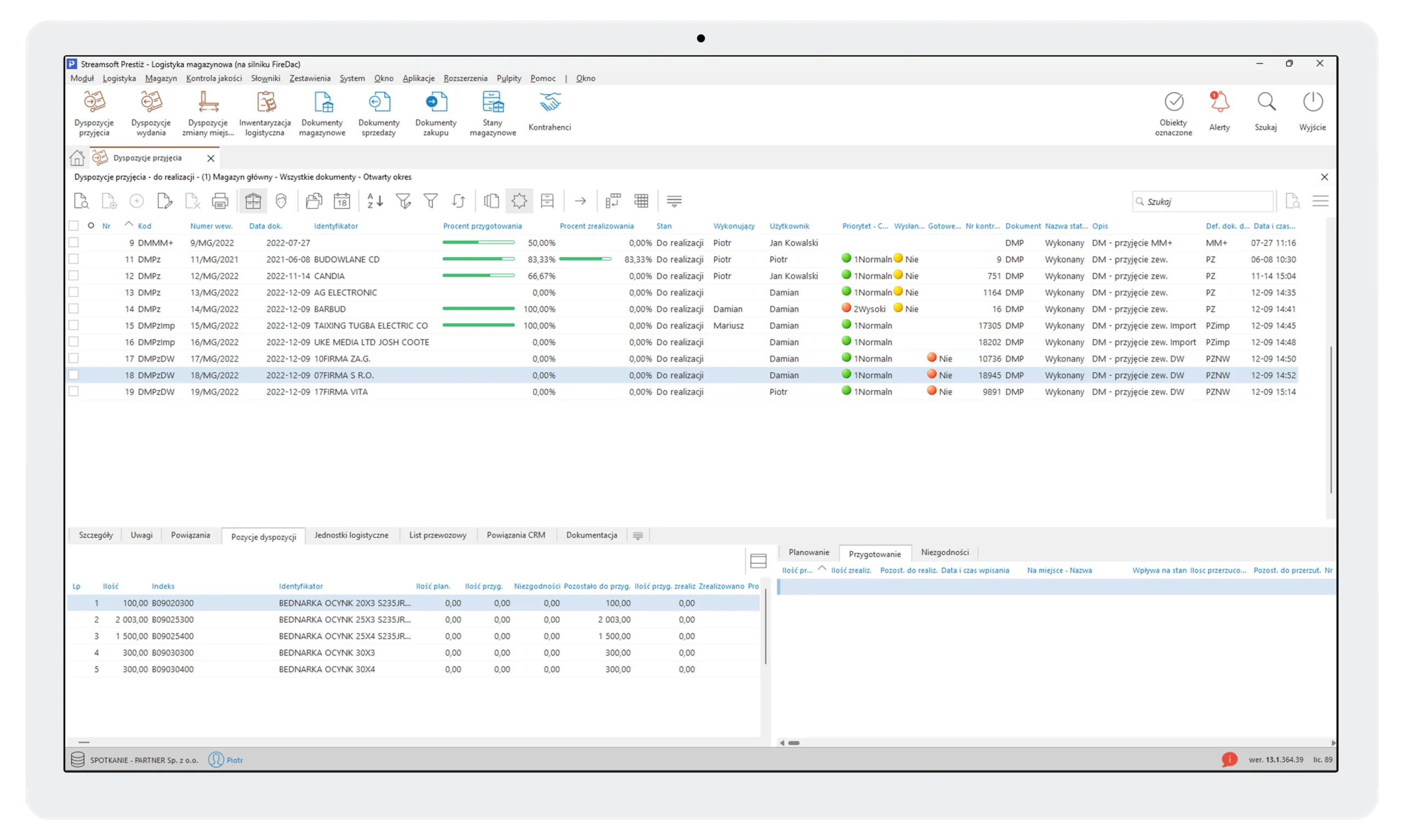
Task: Open Inwentaryzacja logistyczna module icon
Action: click(265, 113)
